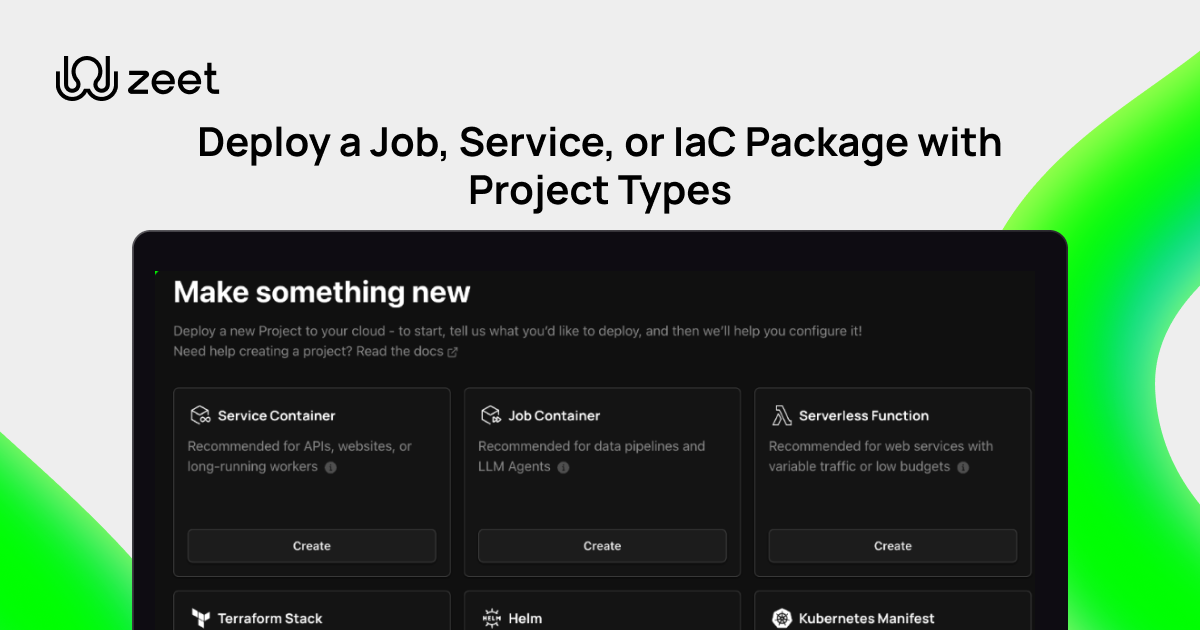Click the info icon near low budgets text
Screen dimensions: 1200x630
(x=962, y=467)
